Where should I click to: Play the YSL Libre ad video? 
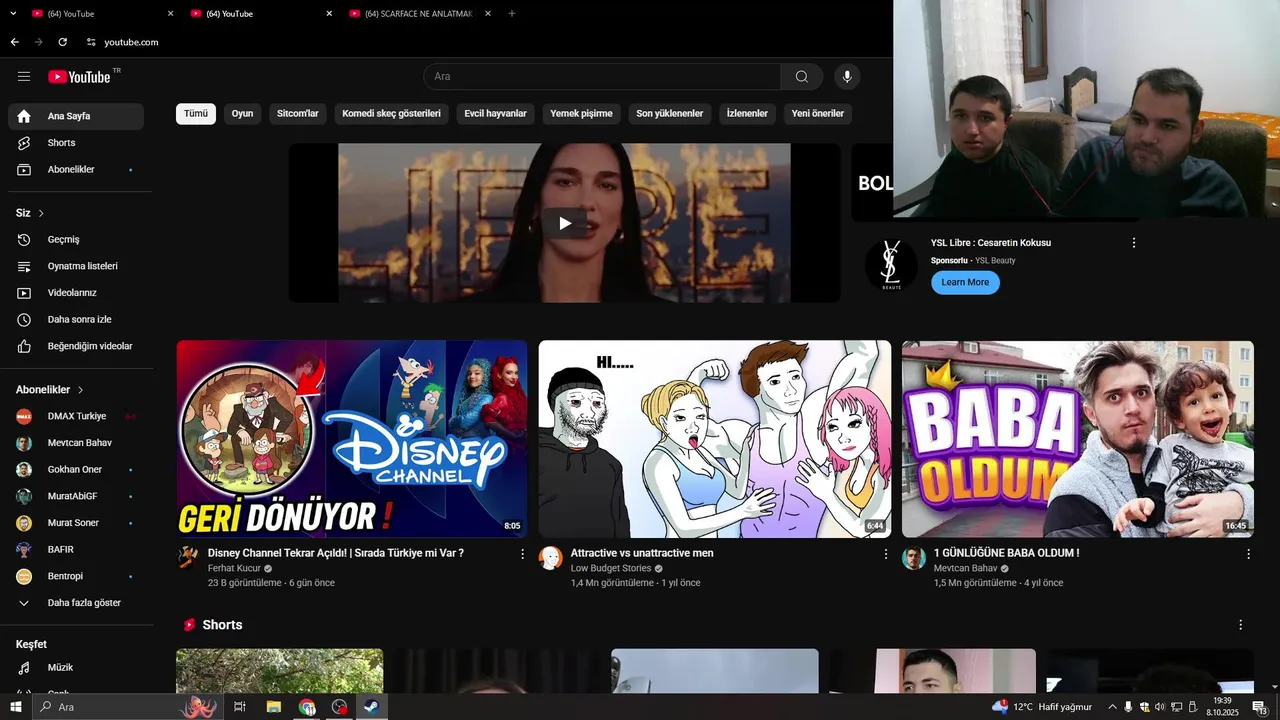(564, 223)
